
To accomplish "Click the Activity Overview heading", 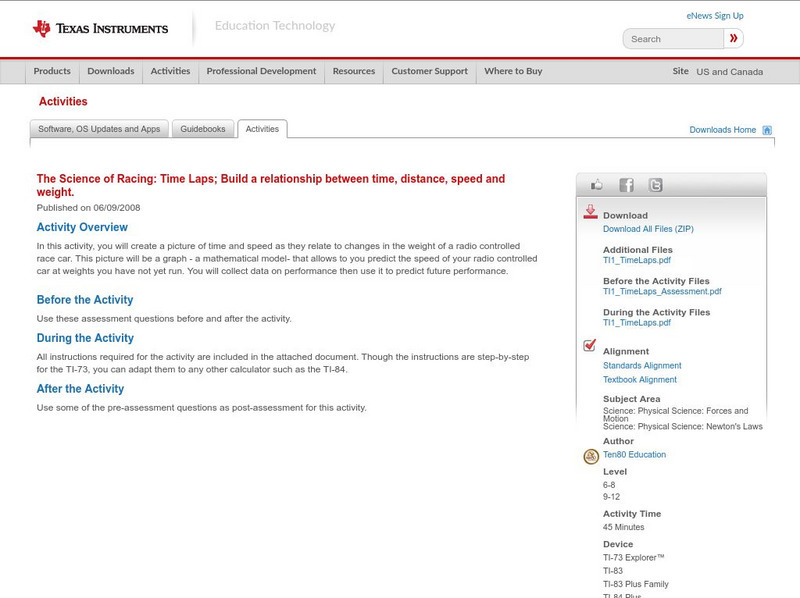I will 82,227.
